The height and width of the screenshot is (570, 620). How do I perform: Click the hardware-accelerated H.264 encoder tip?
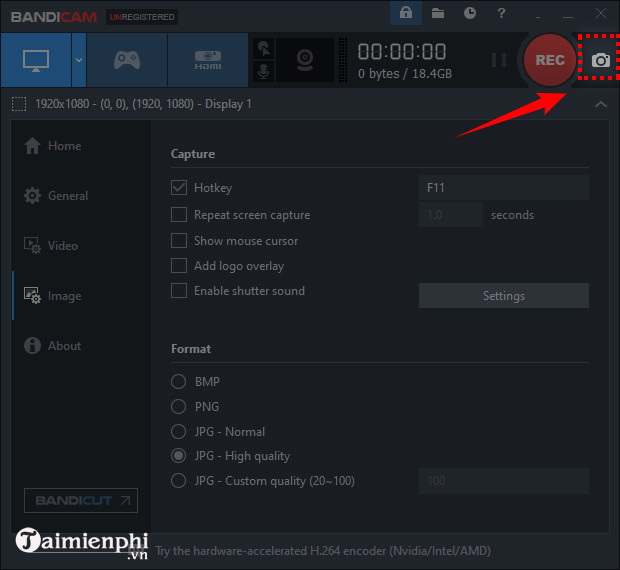click(323, 551)
